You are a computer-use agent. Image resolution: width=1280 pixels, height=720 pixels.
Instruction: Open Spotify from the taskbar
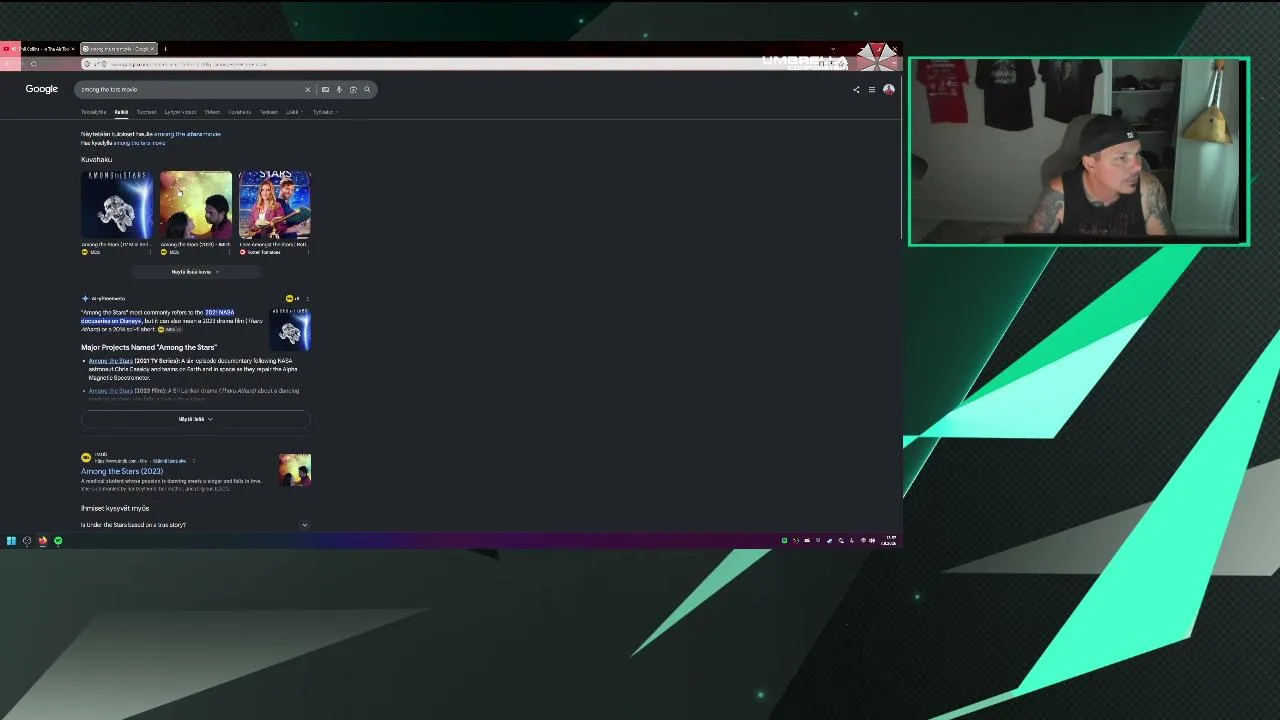coord(58,541)
